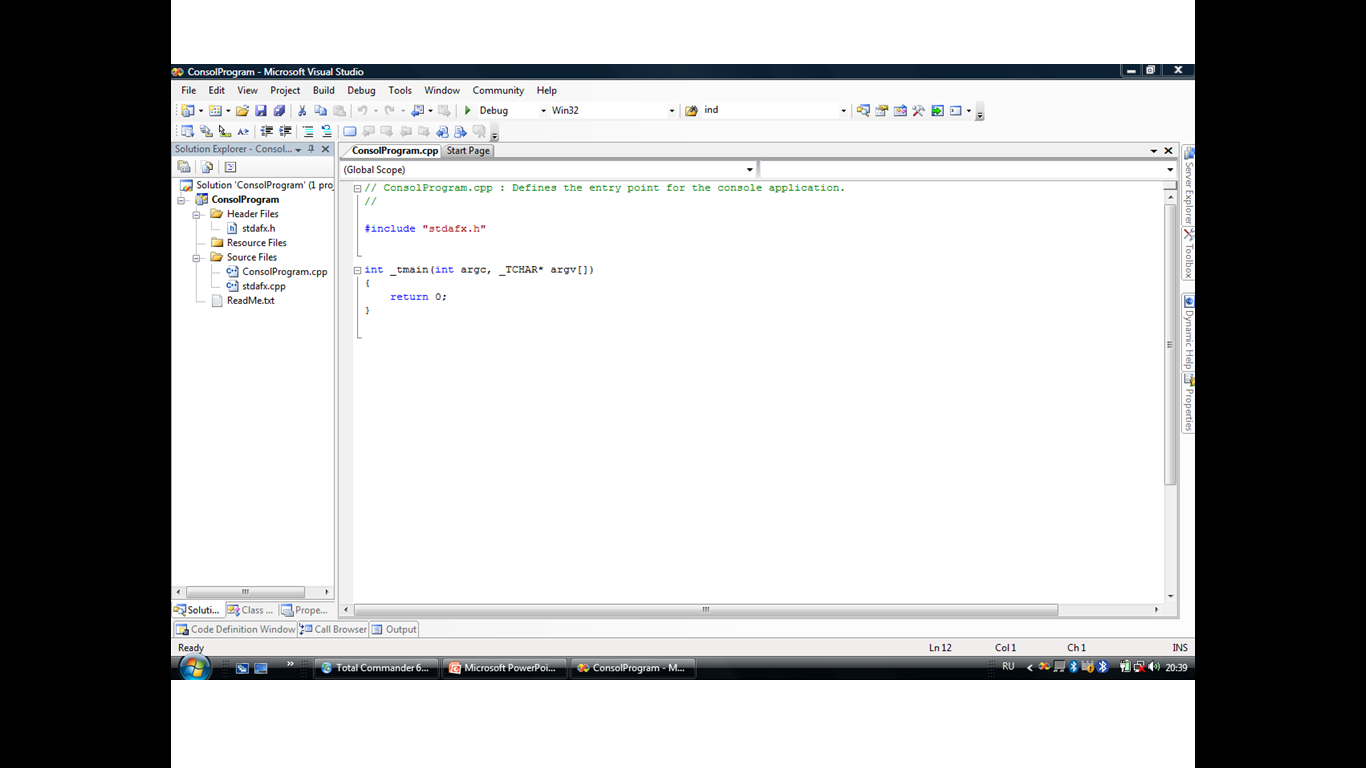Click the Find in Files icon beside the ind box

(691, 111)
